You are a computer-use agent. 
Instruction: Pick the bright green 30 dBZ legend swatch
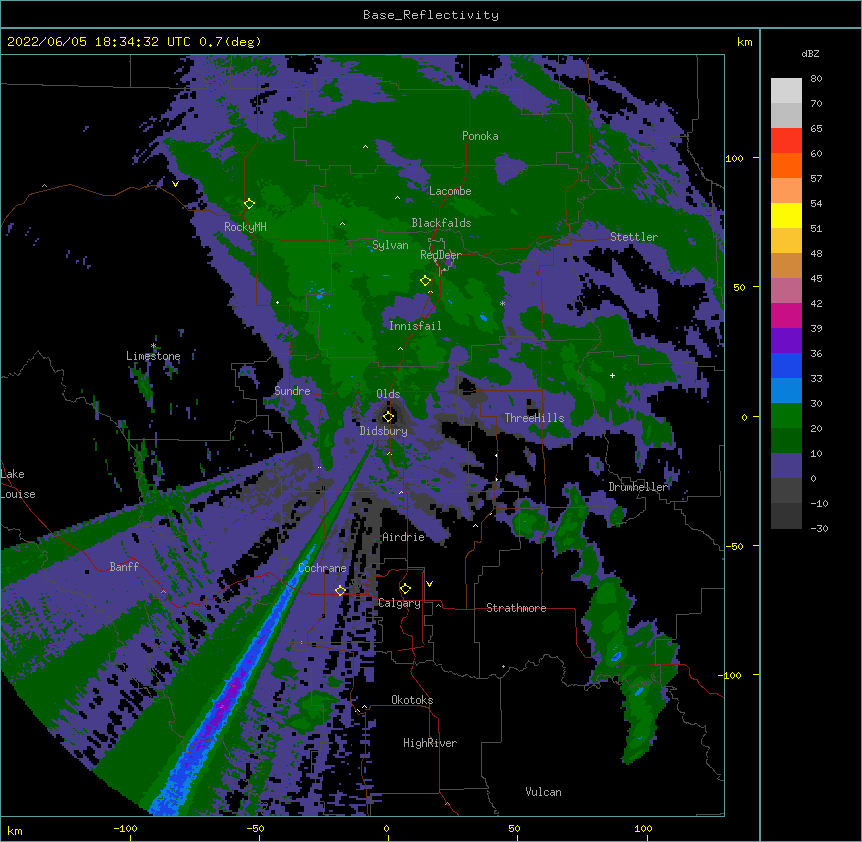point(786,416)
